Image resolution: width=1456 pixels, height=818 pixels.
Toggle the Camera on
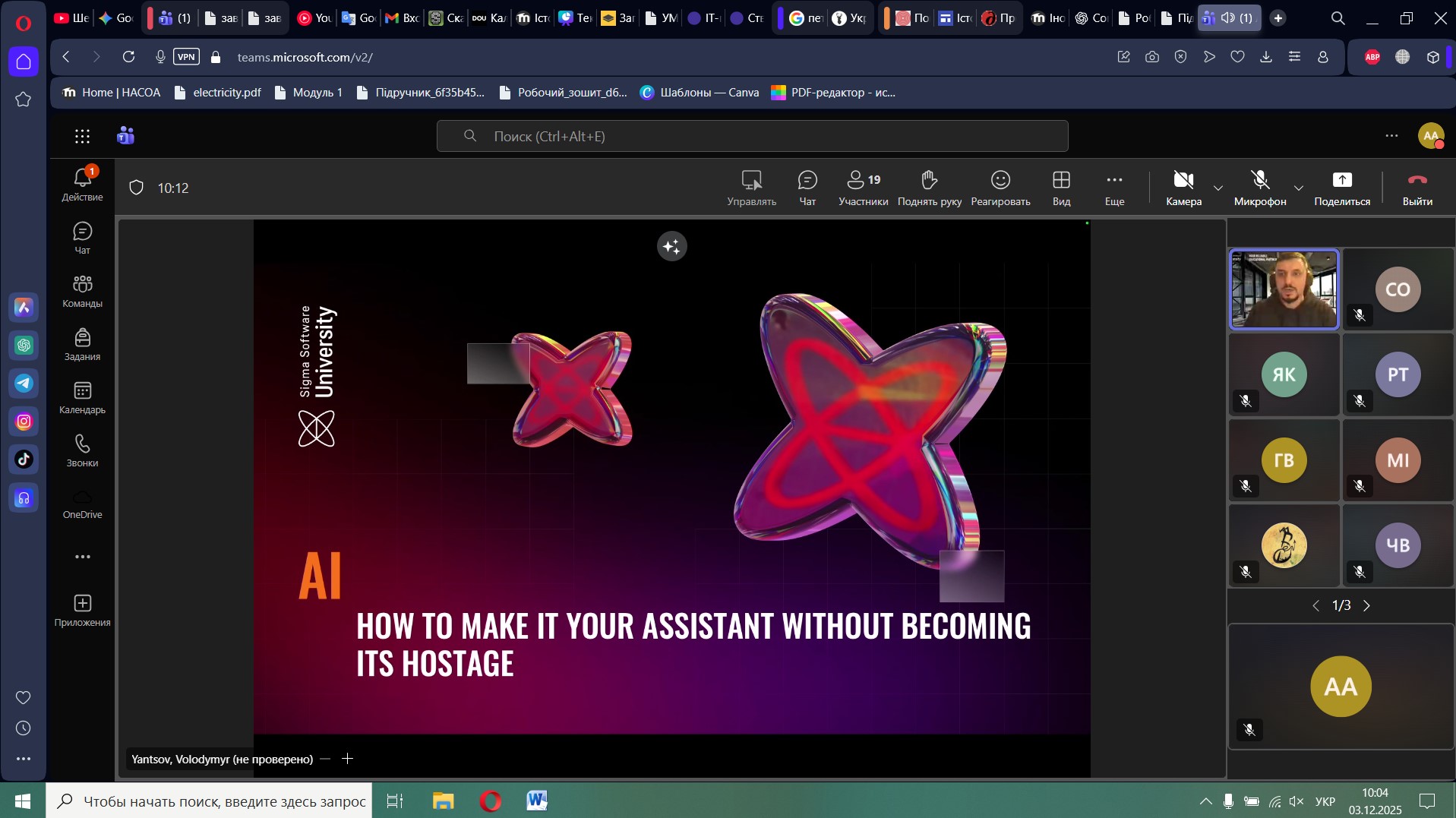(x=1183, y=187)
